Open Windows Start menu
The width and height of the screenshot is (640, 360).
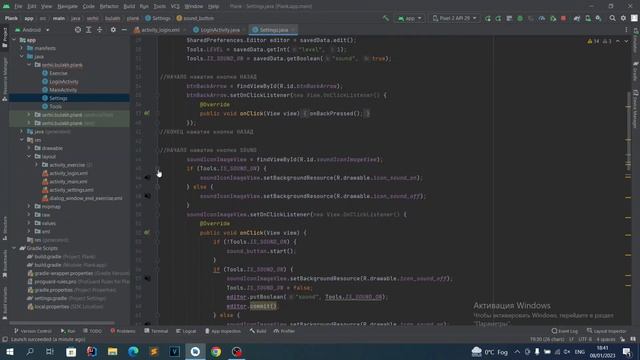point(9,351)
